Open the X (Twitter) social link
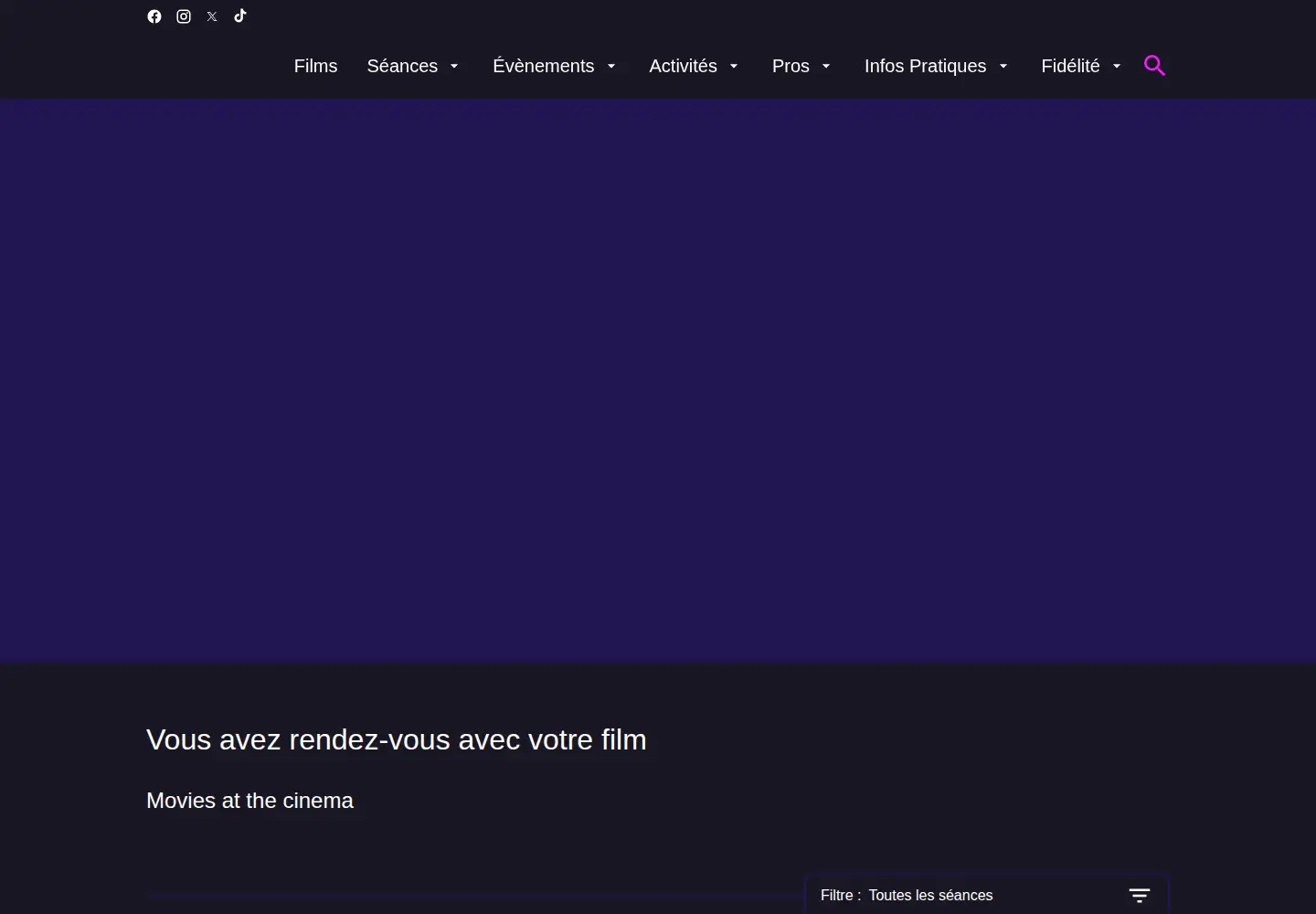This screenshot has width=1316, height=914. 212,16
